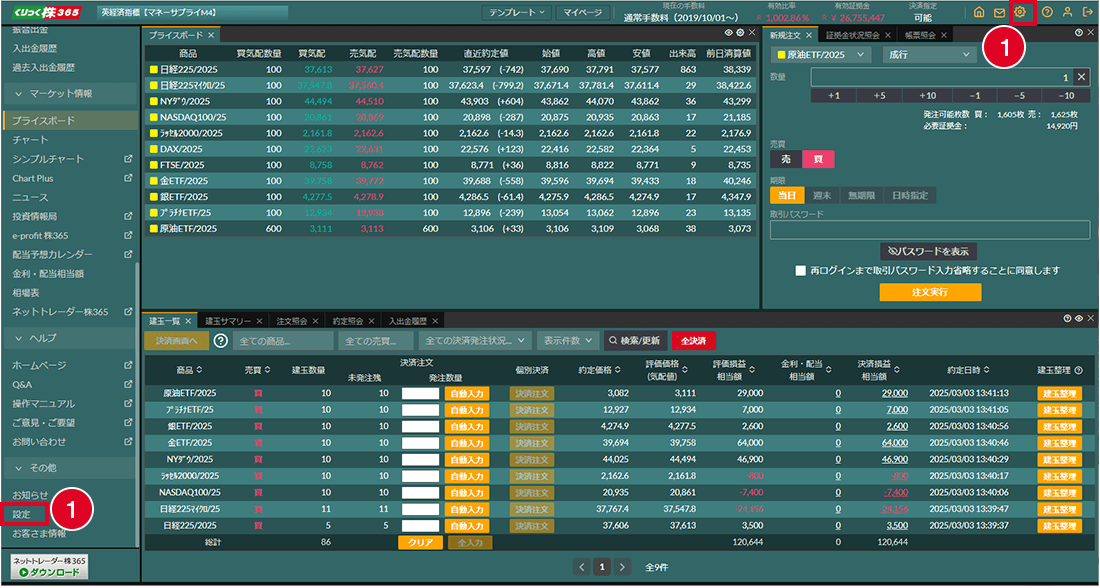Open help icon in the new order panel header
Image resolution: width=1100 pixels, height=588 pixels.
tap(1079, 32)
